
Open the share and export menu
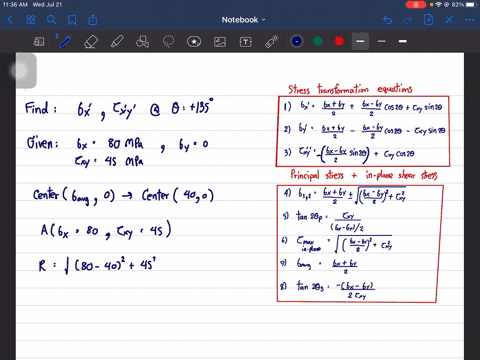click(x=93, y=20)
